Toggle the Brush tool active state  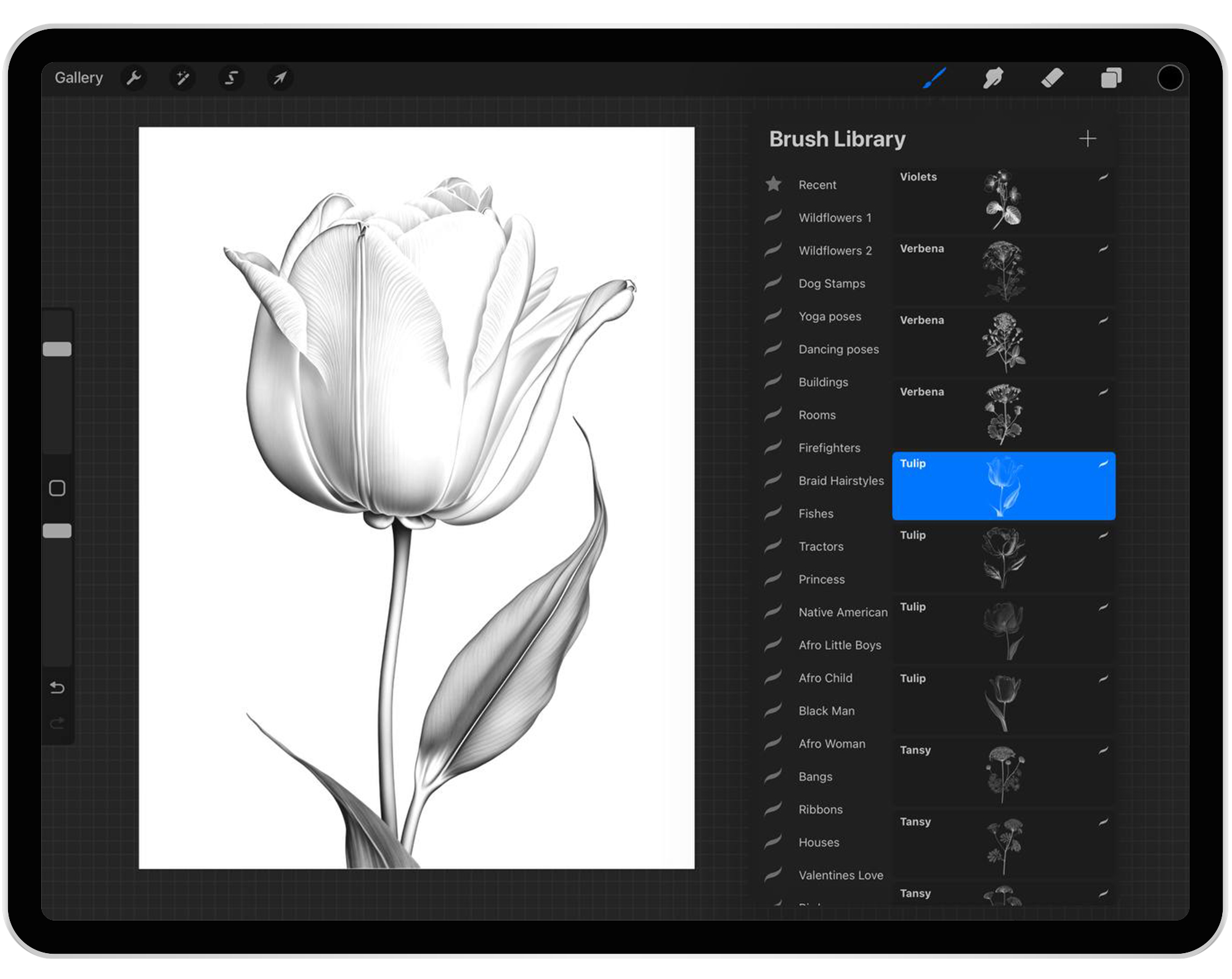click(934, 78)
